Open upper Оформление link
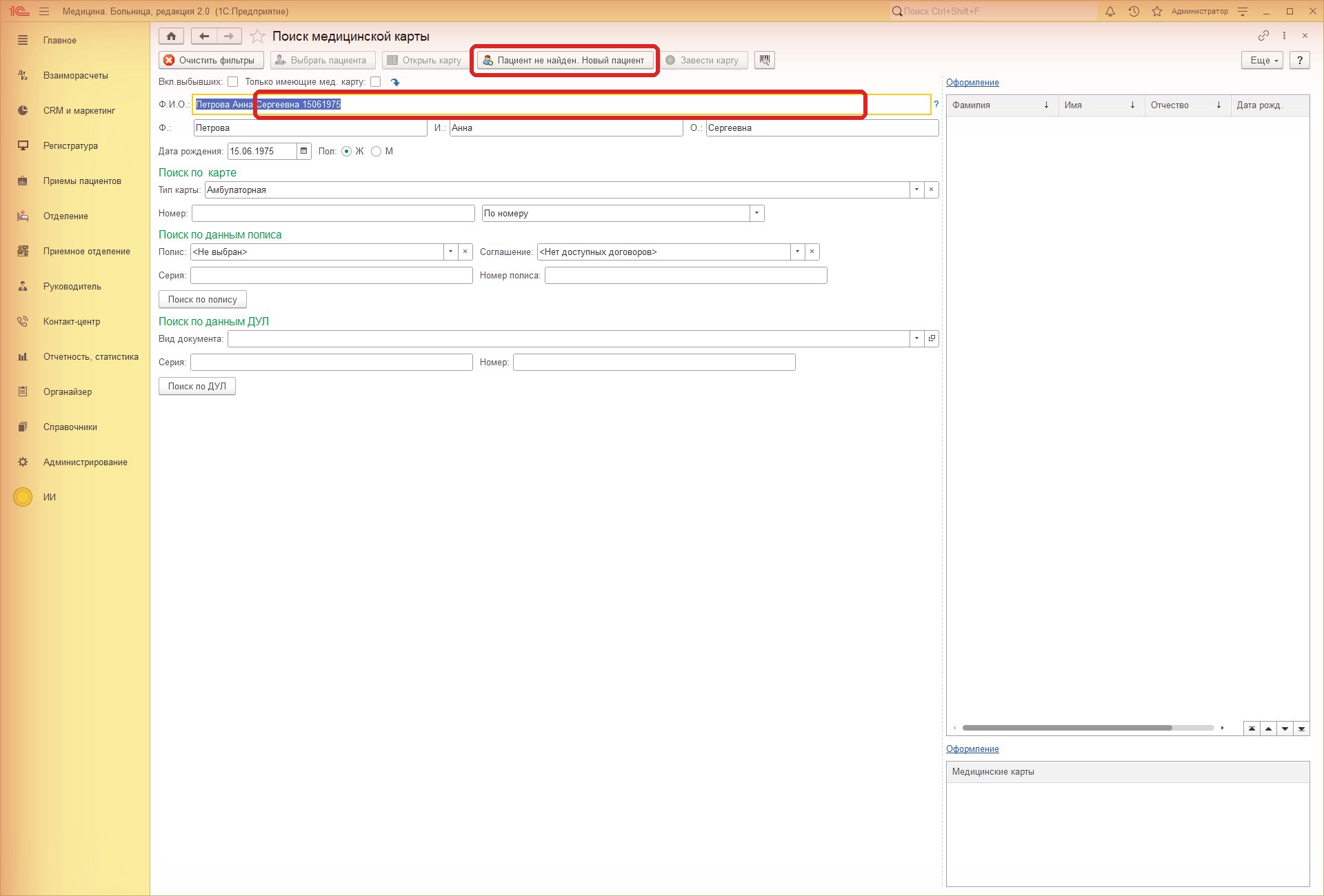 [x=972, y=82]
